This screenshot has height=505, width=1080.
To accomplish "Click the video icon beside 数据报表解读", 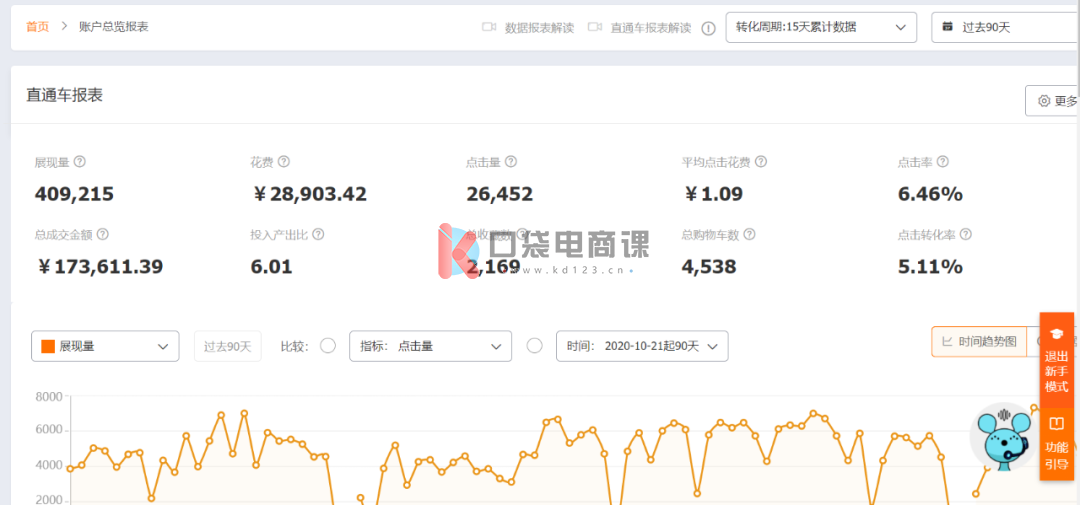I will (489, 28).
